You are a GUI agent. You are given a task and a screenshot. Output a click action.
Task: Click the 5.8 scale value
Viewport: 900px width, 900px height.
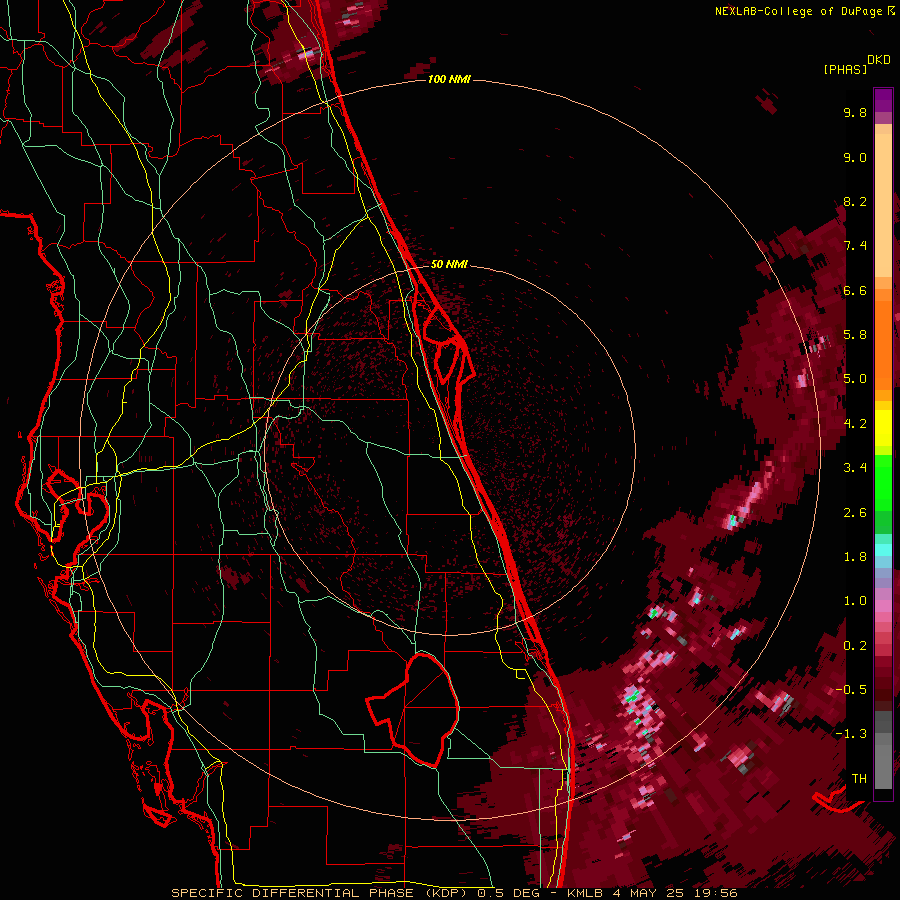click(855, 335)
